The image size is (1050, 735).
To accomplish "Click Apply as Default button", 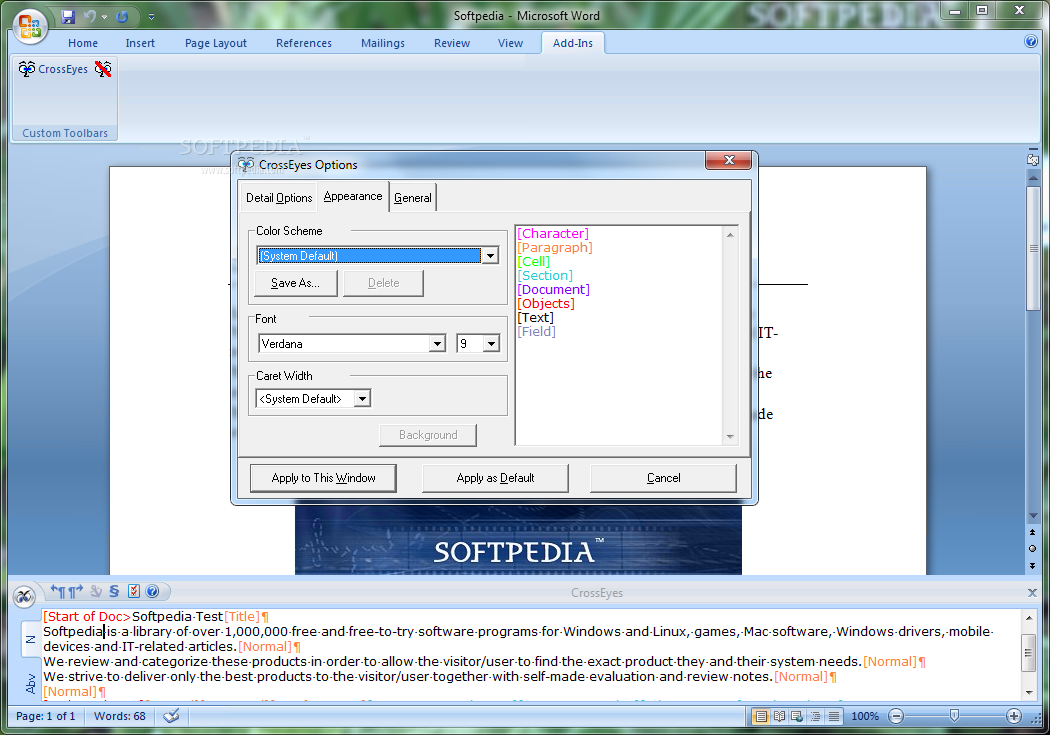I will (x=496, y=478).
